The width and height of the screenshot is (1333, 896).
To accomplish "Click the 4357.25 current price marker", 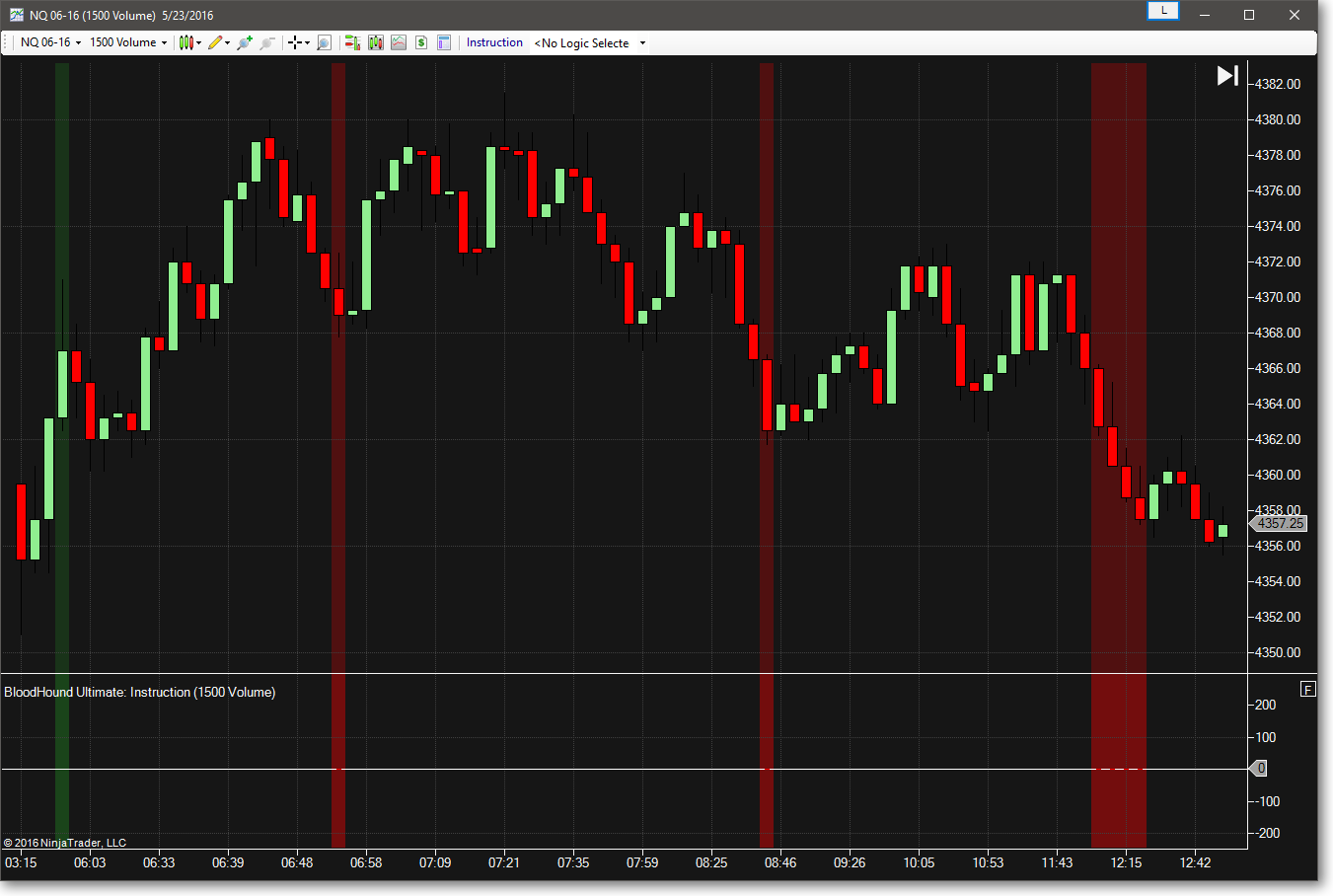I will pos(1279,523).
